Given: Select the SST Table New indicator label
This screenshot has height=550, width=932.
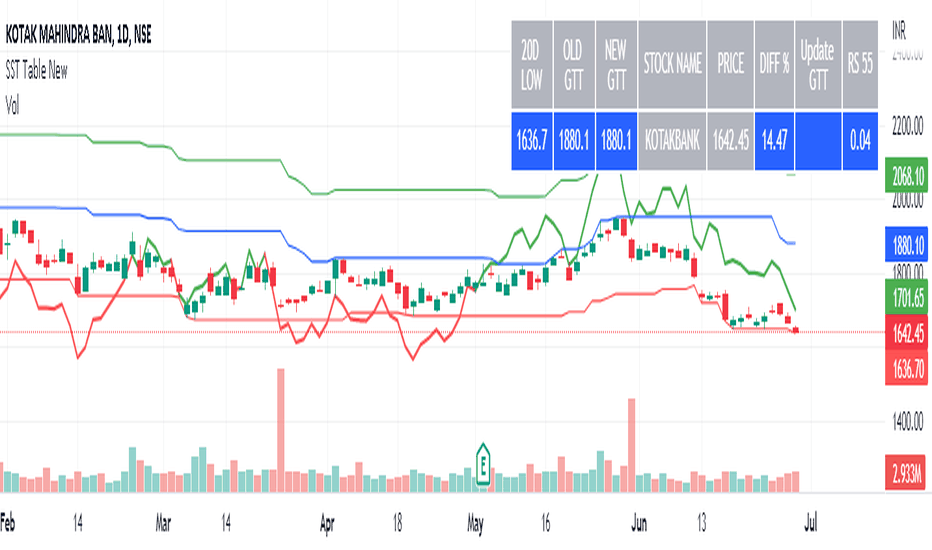Looking at the screenshot, I should click(x=36, y=71).
